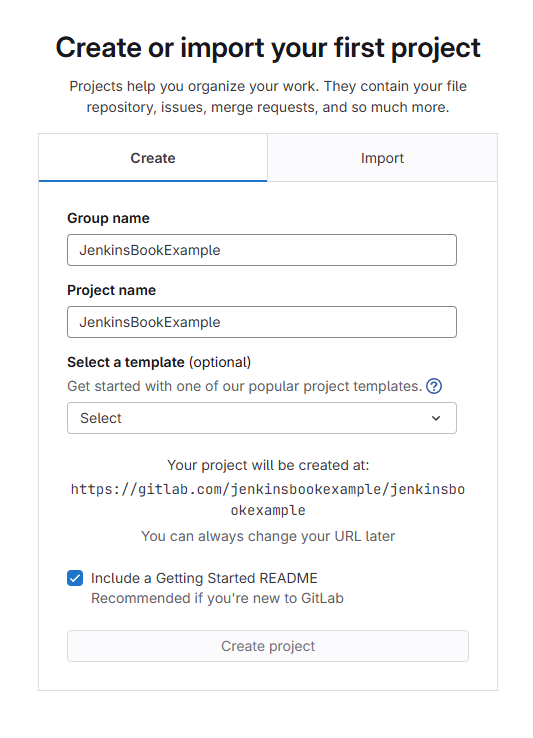Click the 'Create or import your first project' heading
This screenshot has width=533, height=738.
click(268, 48)
